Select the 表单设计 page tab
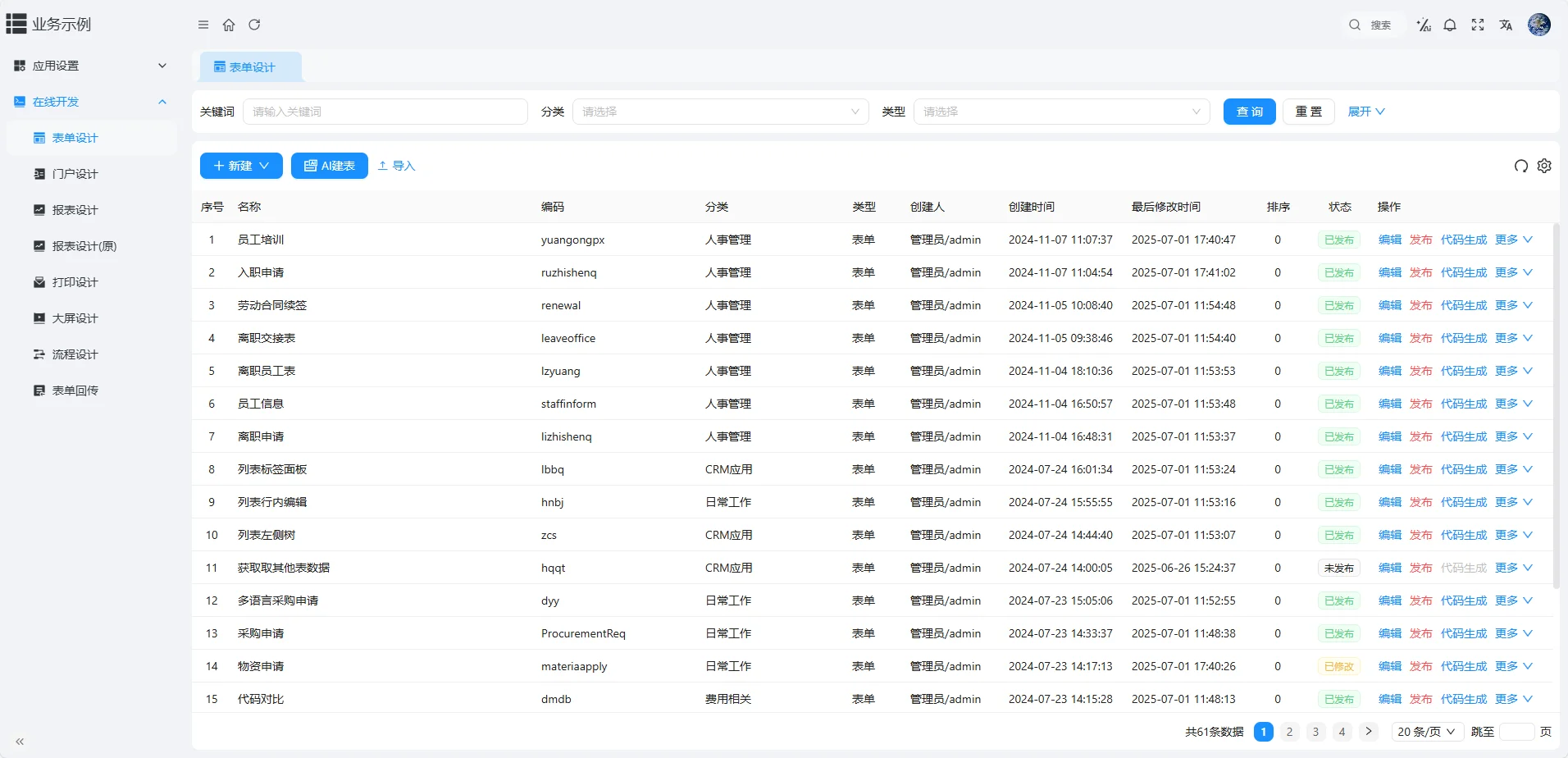Viewport: 1568px width, 758px height. coord(250,67)
